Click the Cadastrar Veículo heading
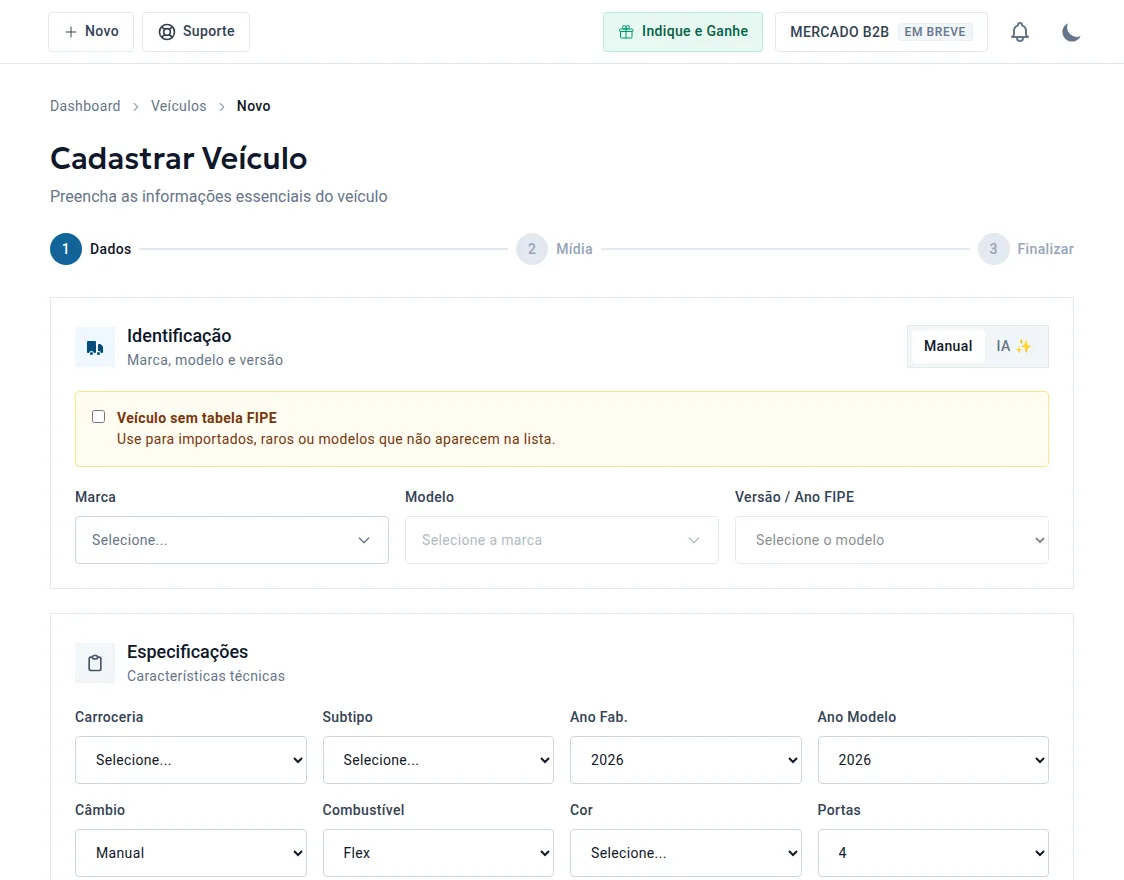The width and height of the screenshot is (1124, 880). (178, 158)
